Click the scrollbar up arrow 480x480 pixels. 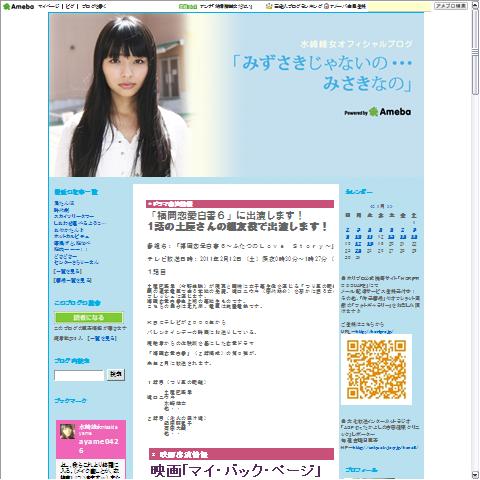point(475,6)
